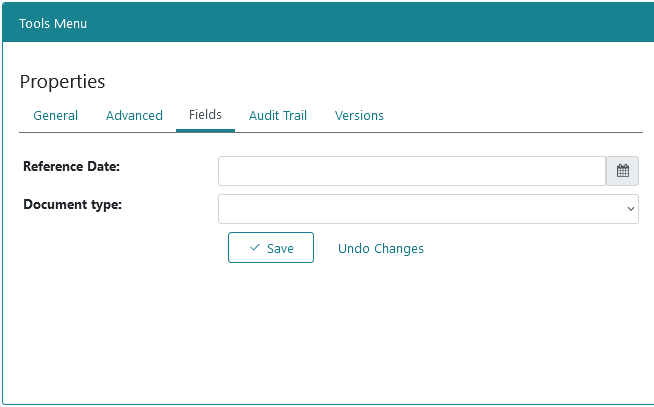Screen dimensions: 654x407
Task: Switch to the General tab
Action: [x=55, y=116]
